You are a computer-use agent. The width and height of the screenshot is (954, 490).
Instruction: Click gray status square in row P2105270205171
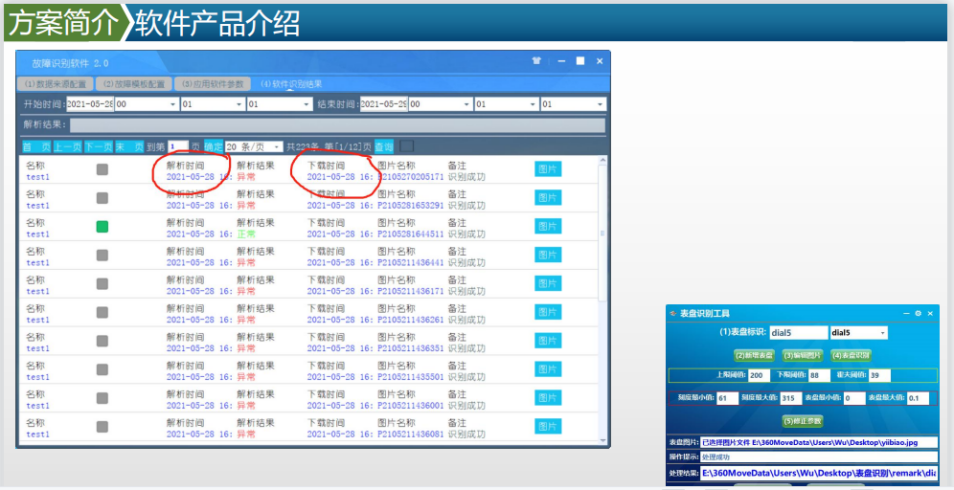(x=102, y=170)
